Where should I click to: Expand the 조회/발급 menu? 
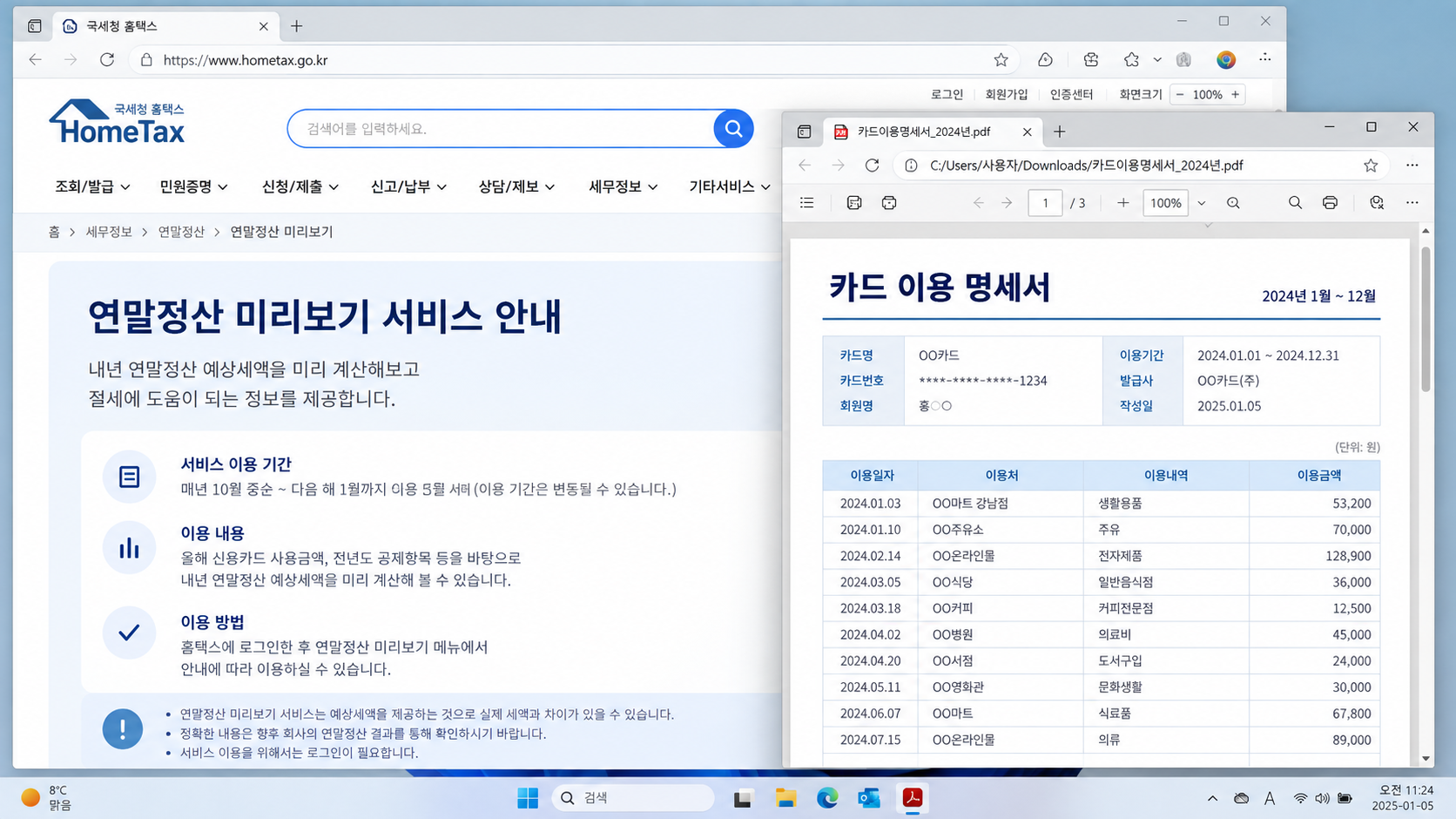(92, 186)
